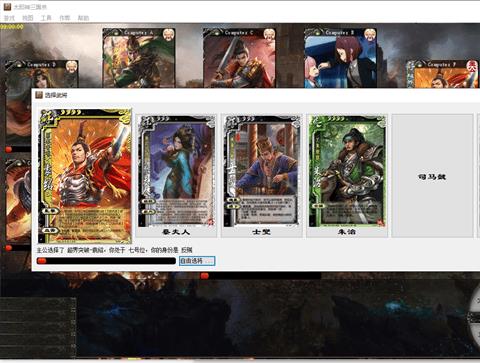Click Computer C's player portrait
The width and height of the screenshot is (480, 363).
(x=239, y=58)
